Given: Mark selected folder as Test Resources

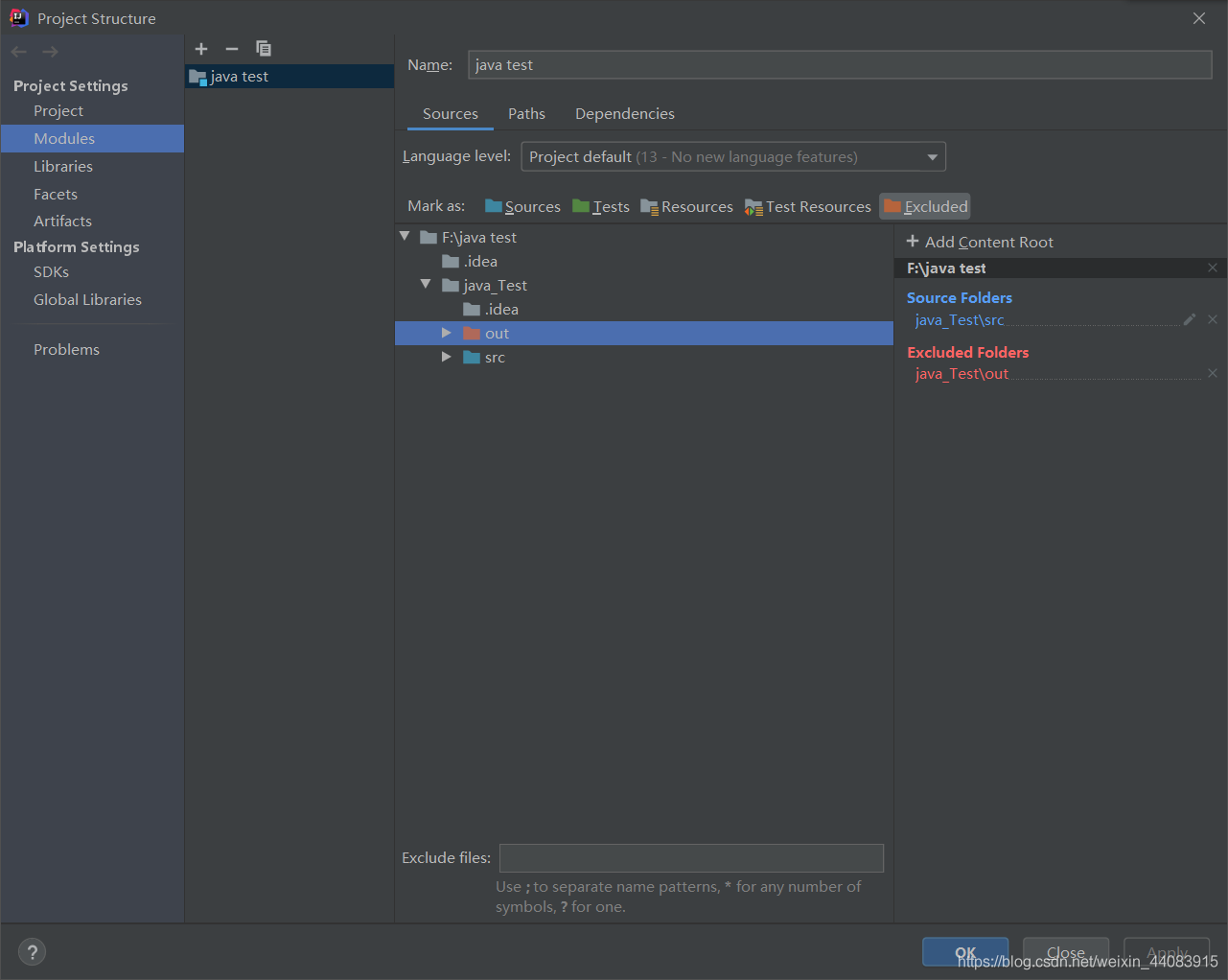Looking at the screenshot, I should pyautogui.click(x=808, y=206).
